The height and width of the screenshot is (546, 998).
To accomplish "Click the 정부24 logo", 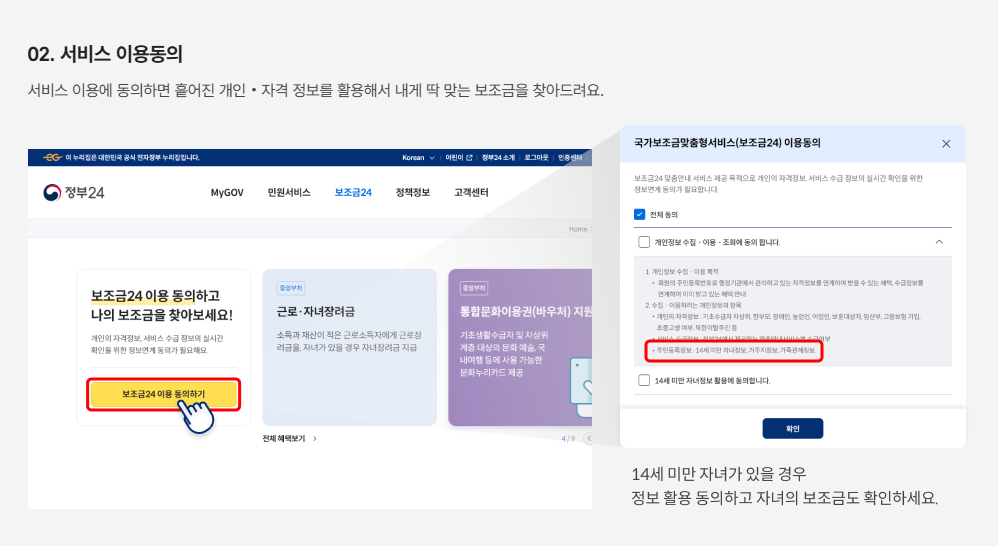I will 73,192.
